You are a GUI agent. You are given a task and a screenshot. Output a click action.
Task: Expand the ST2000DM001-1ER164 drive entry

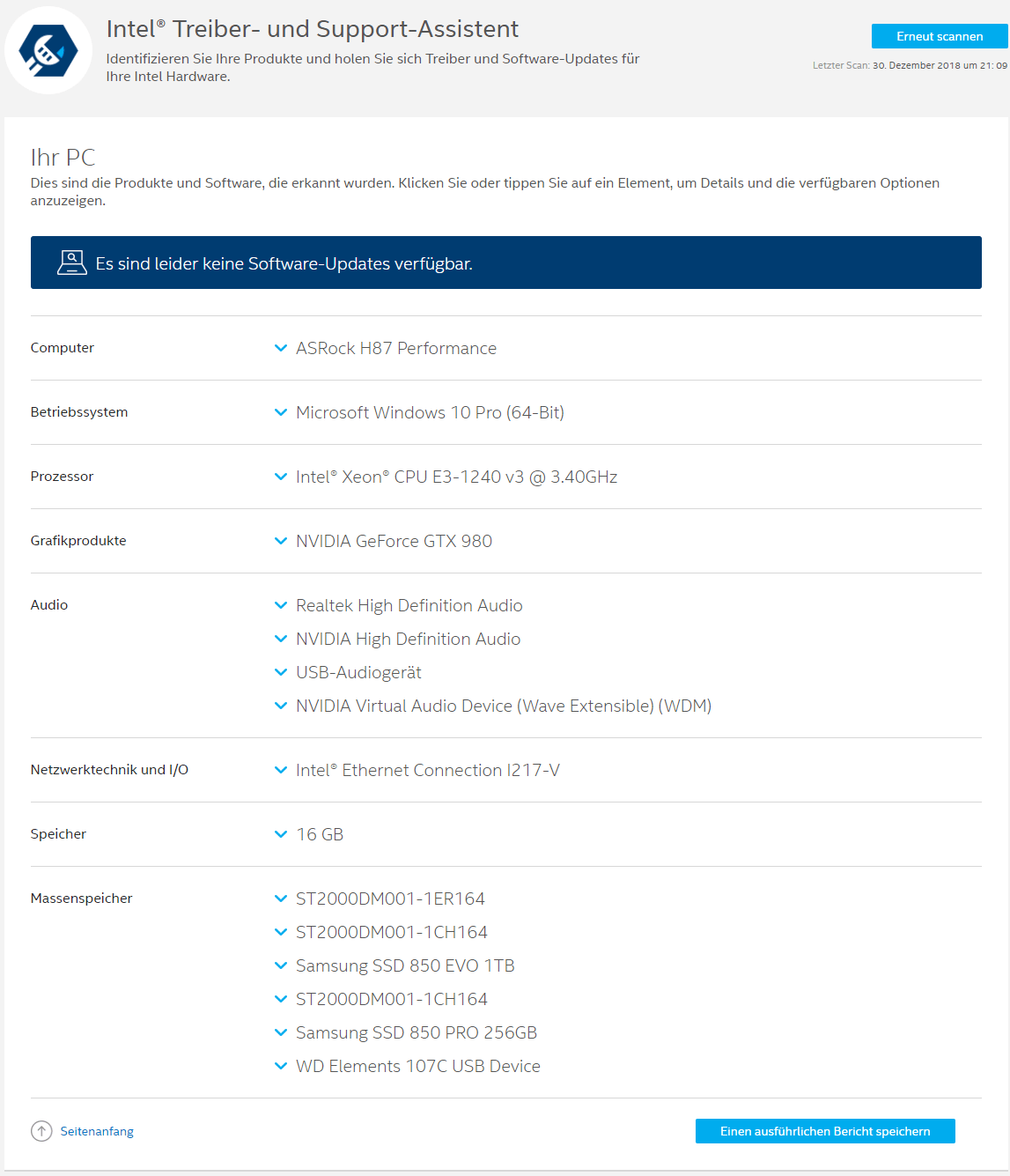tap(380, 899)
